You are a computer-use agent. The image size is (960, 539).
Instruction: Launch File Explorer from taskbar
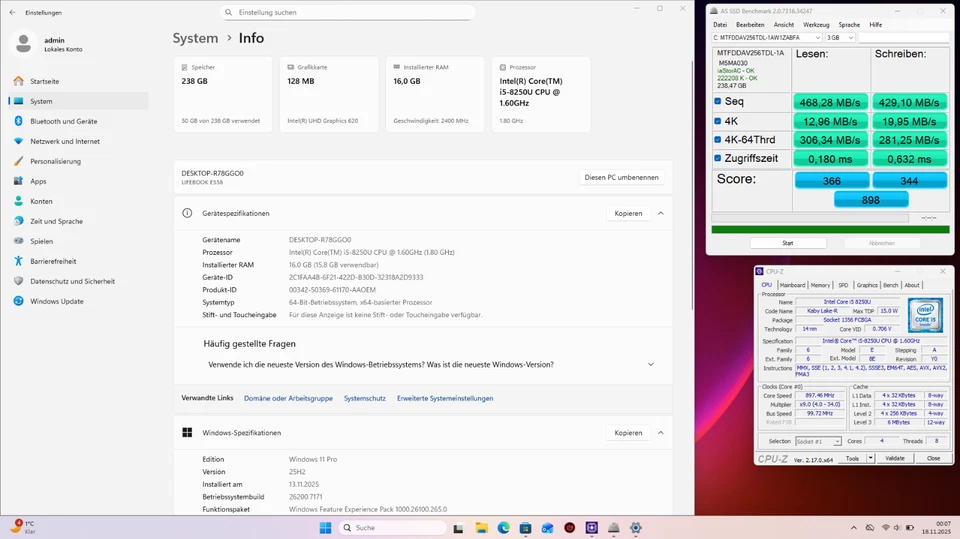tap(481, 528)
